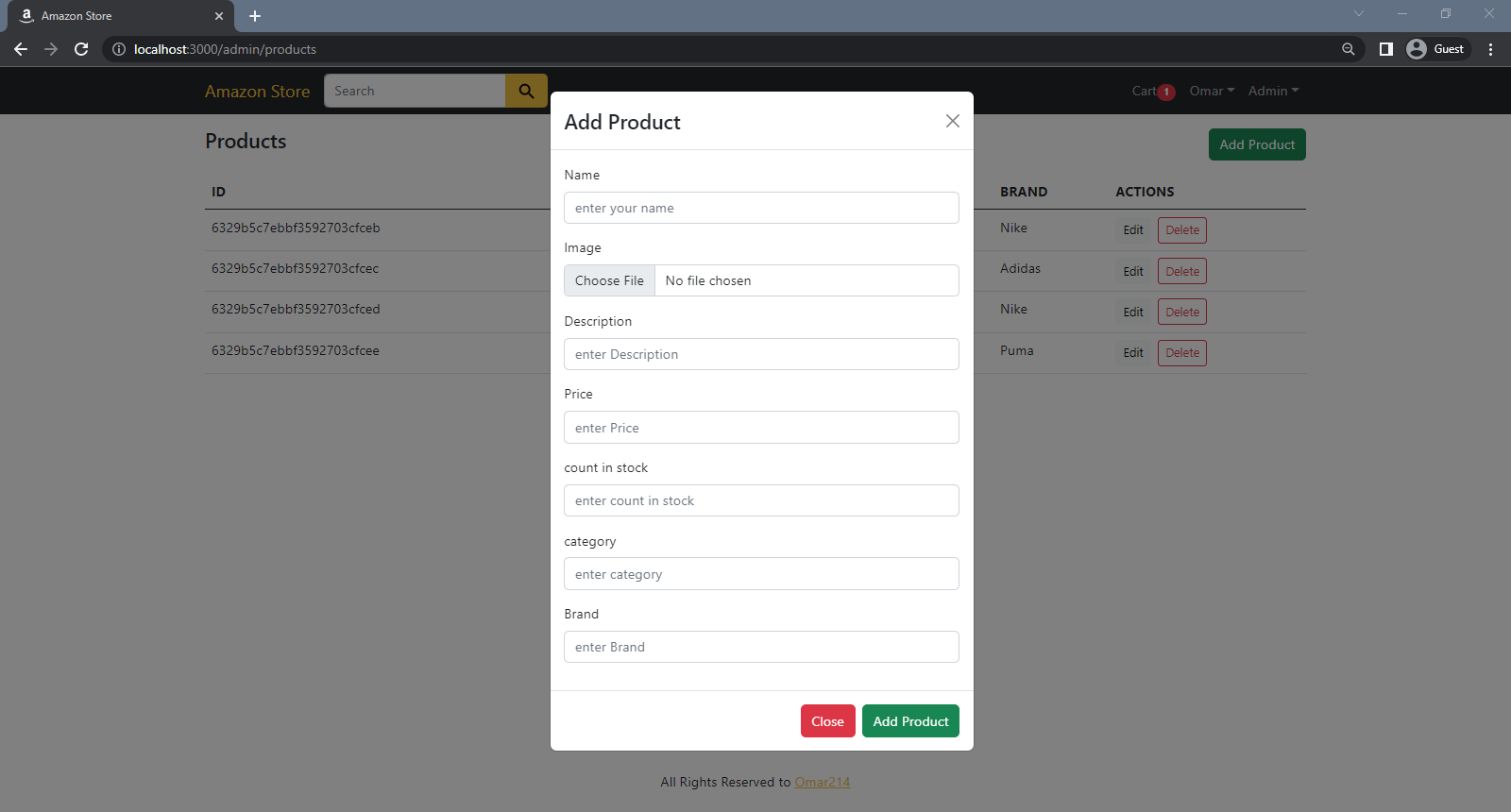Click the red Close button
The width and height of the screenshot is (1511, 812).
(827, 720)
